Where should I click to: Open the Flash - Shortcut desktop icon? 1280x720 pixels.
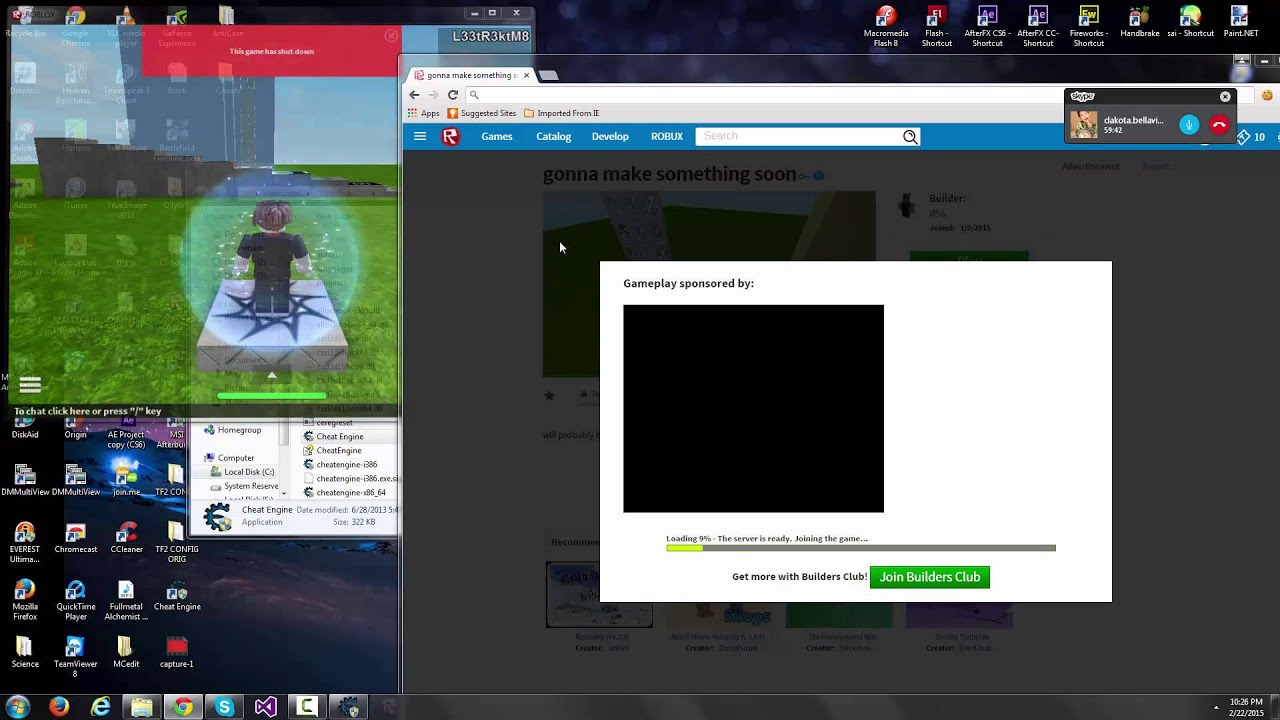(x=936, y=27)
